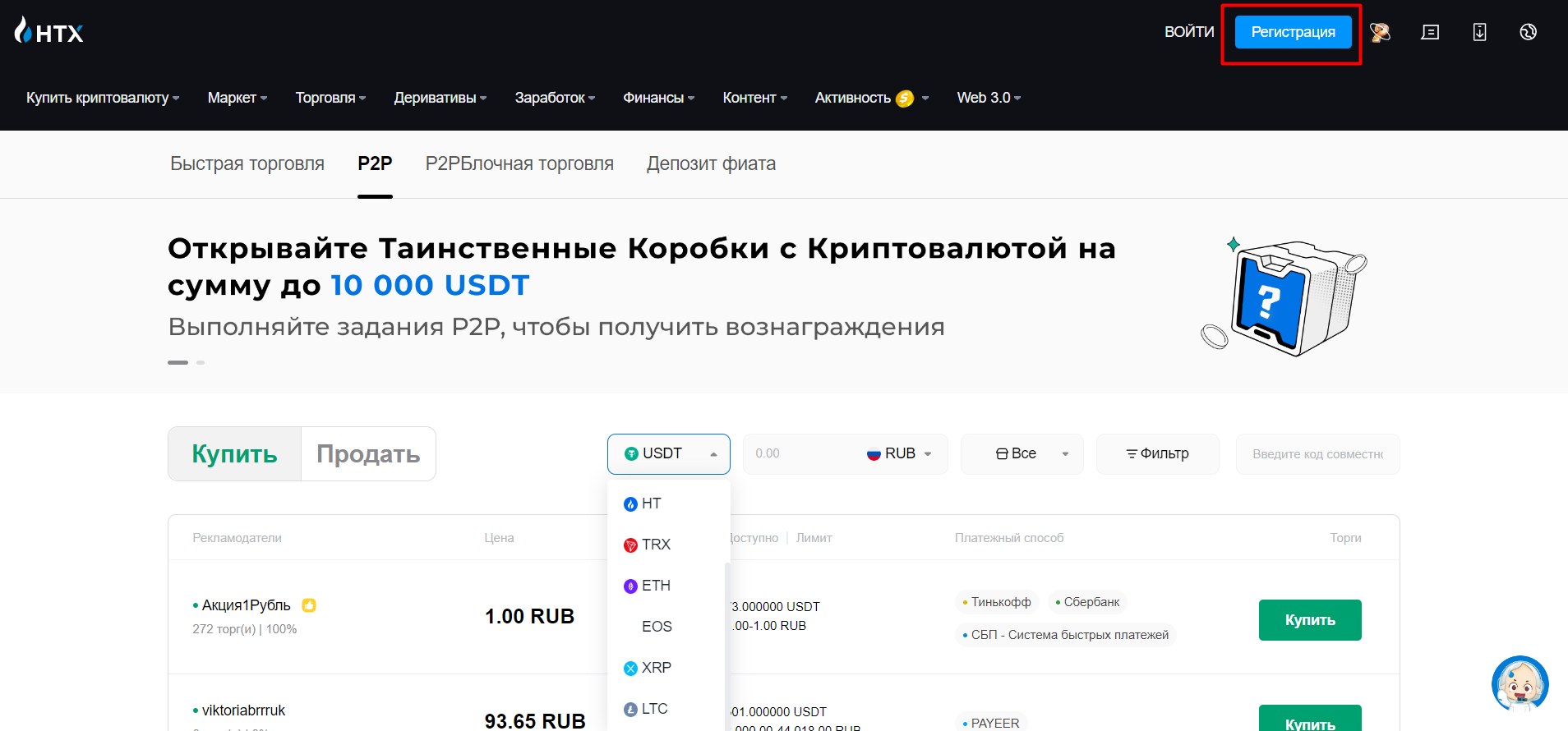1568x731 pixels.
Task: Expand the Купить криптовалюту menu
Action: (103, 98)
